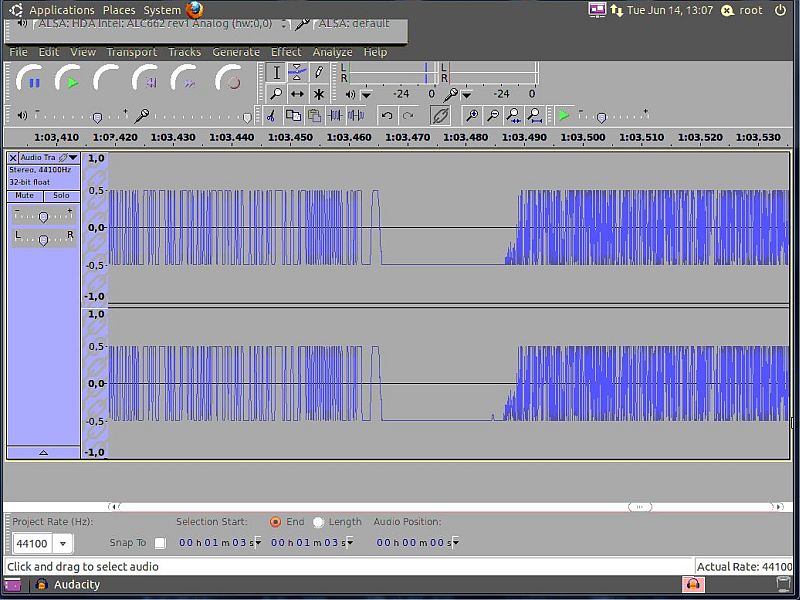Viewport: 800px width, 600px height.
Task: Fit whole project in window icon
Action: point(535,116)
